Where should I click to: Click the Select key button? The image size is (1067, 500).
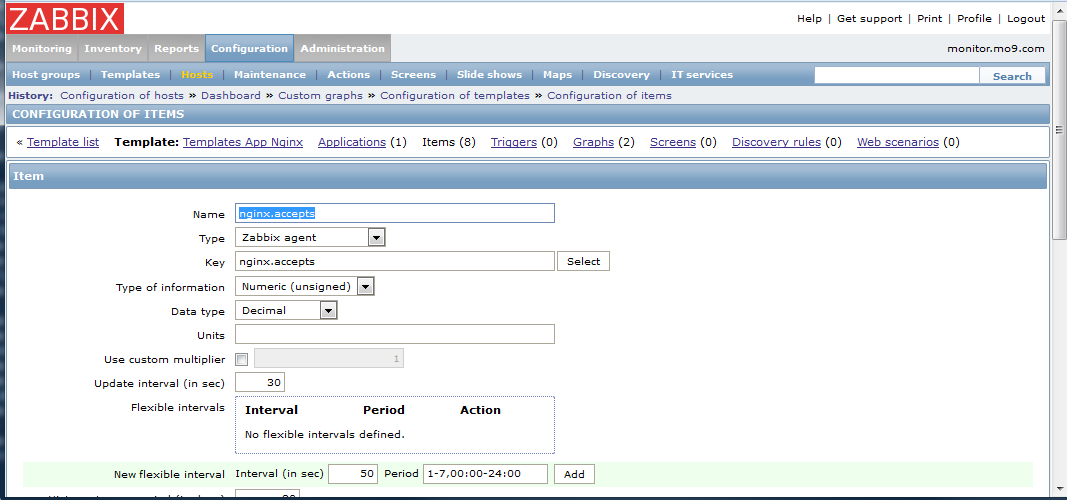coord(583,261)
